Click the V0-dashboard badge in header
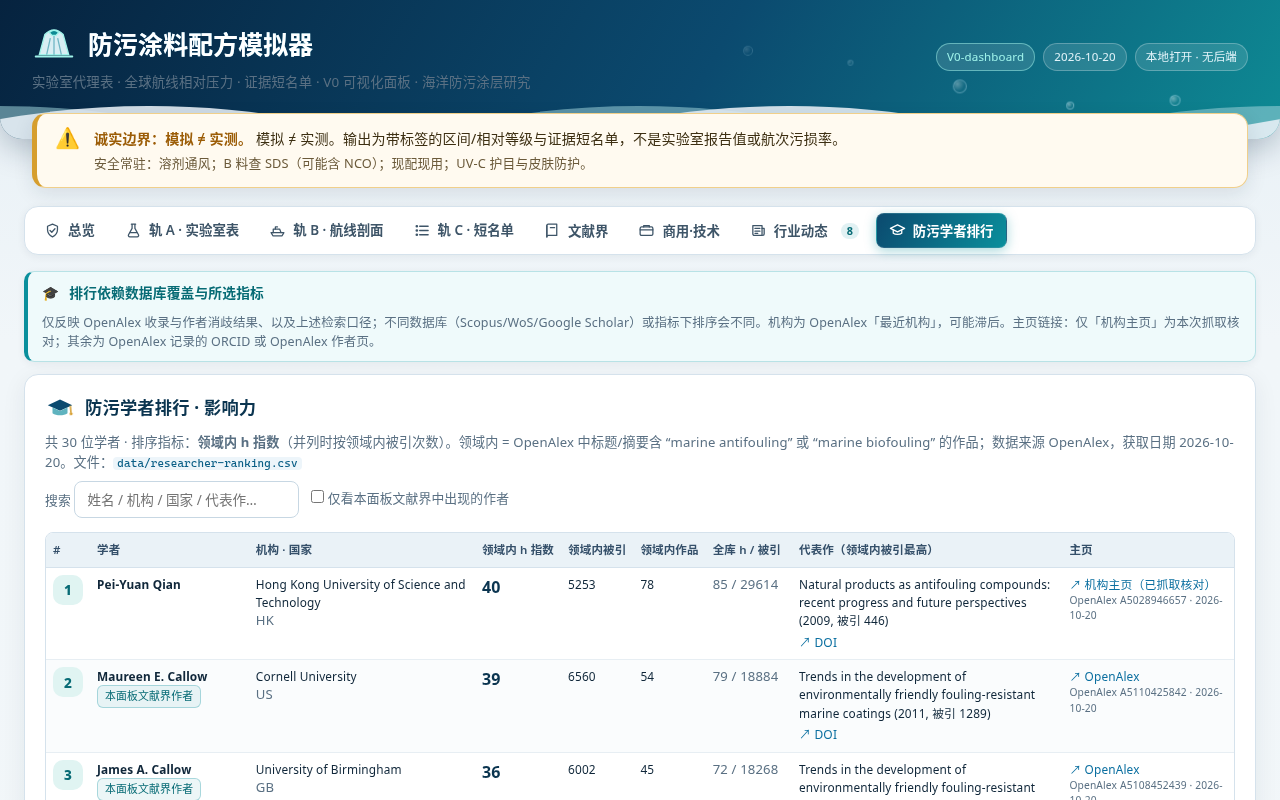Image resolution: width=1280 pixels, height=800 pixels. coord(985,57)
